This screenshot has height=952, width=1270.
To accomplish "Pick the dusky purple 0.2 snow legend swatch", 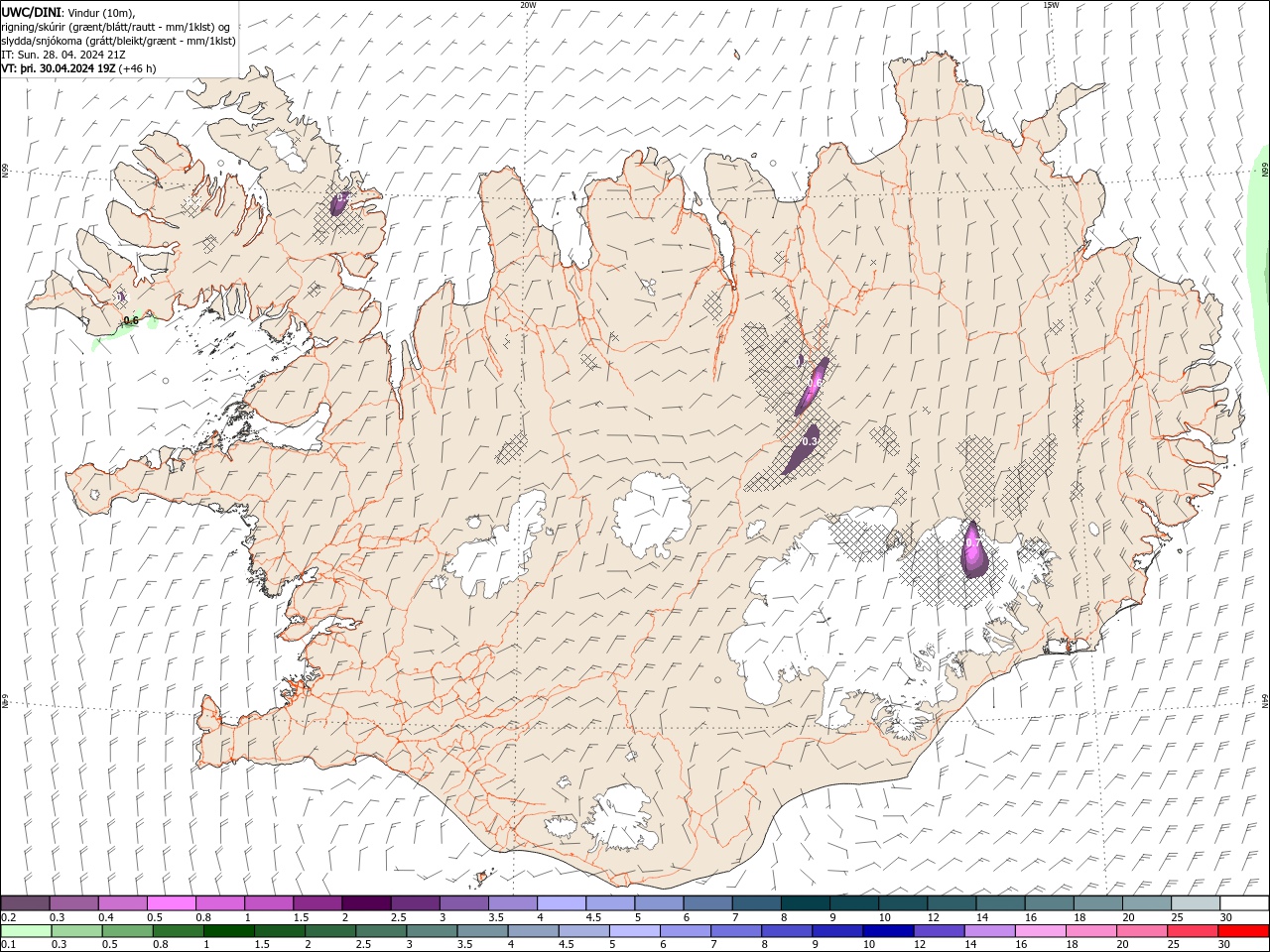I will pos(25,902).
